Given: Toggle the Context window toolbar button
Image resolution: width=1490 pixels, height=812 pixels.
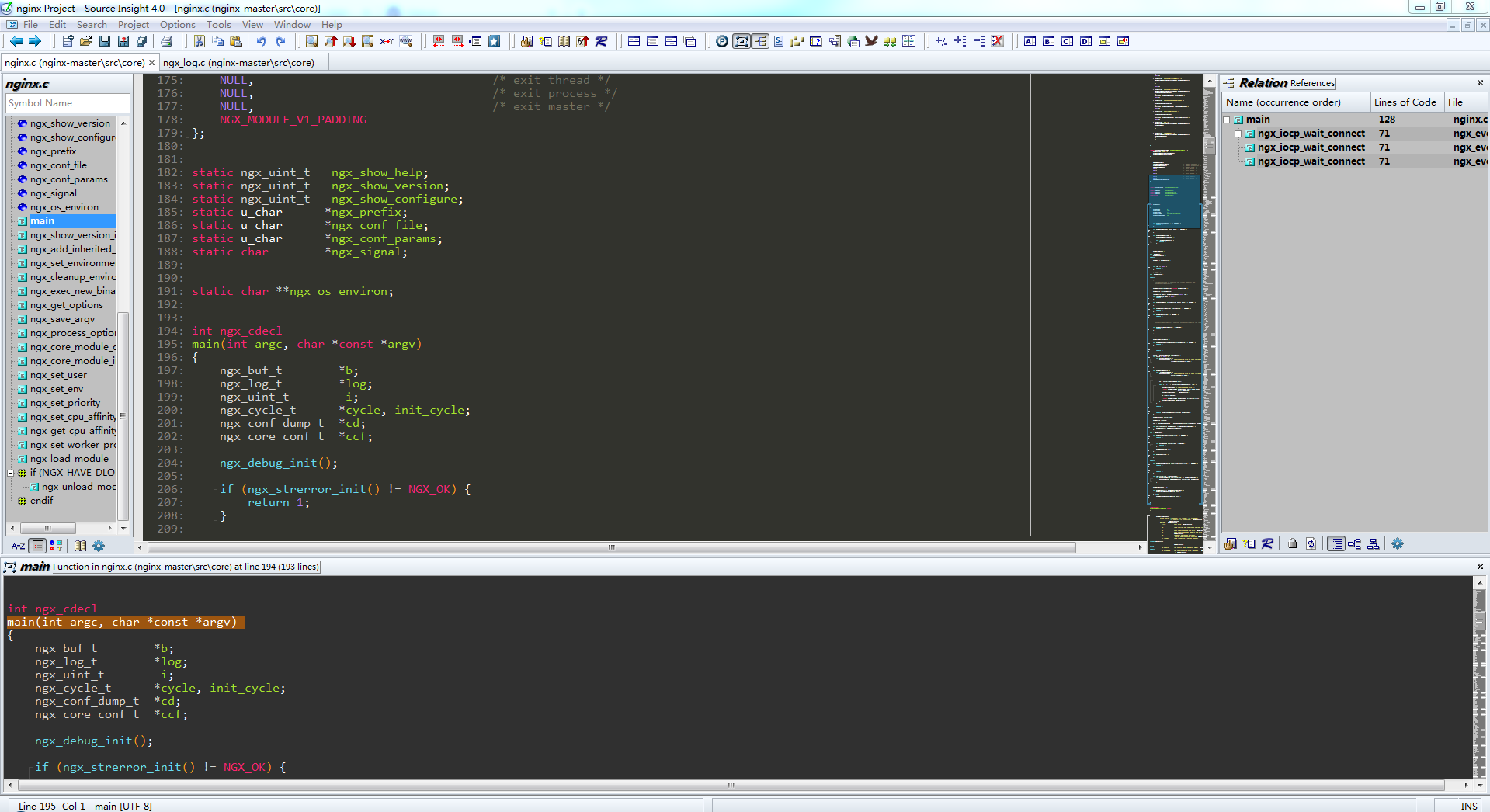Looking at the screenshot, I should click(x=742, y=41).
